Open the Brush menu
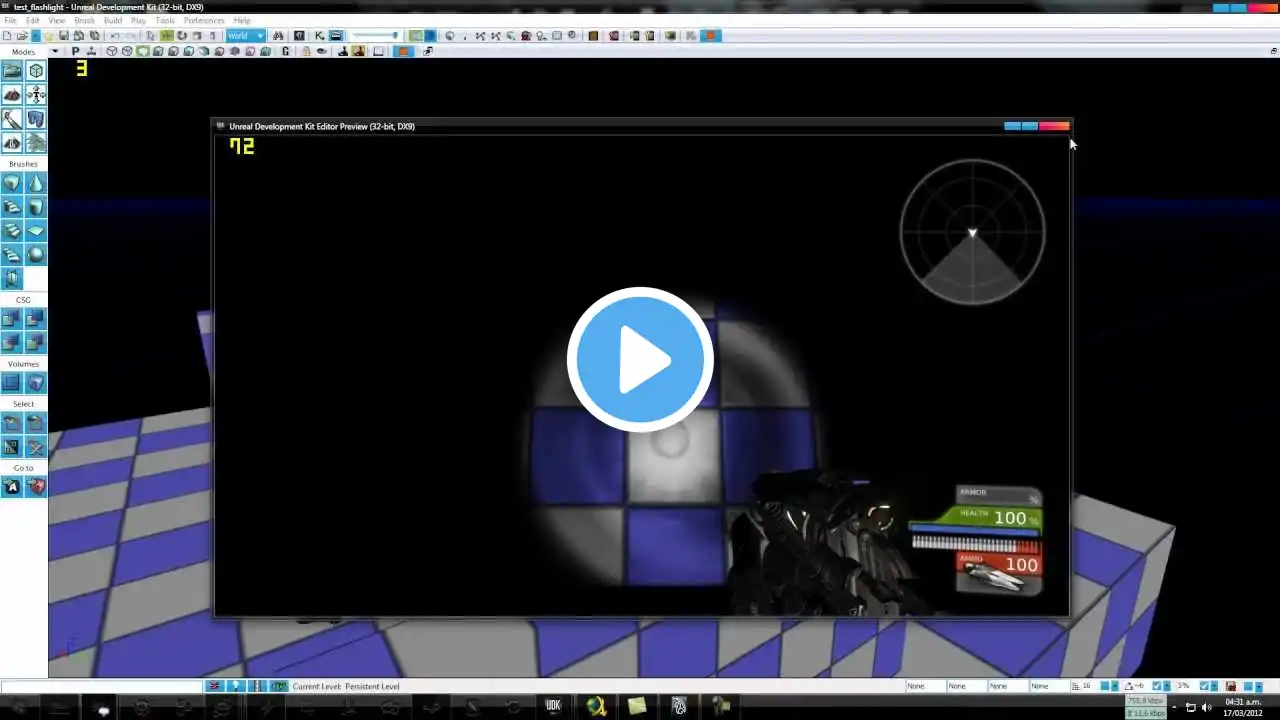Screen dimensions: 1280x720 [x=84, y=20]
